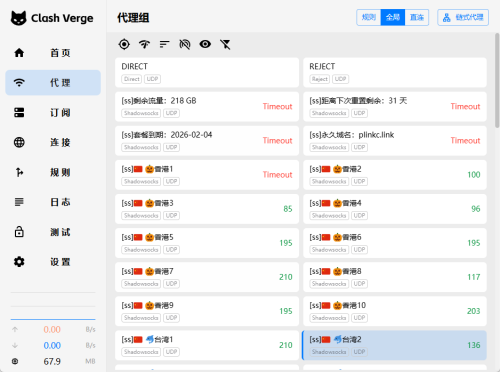Open the 连接 globe icon

pyautogui.click(x=19, y=142)
